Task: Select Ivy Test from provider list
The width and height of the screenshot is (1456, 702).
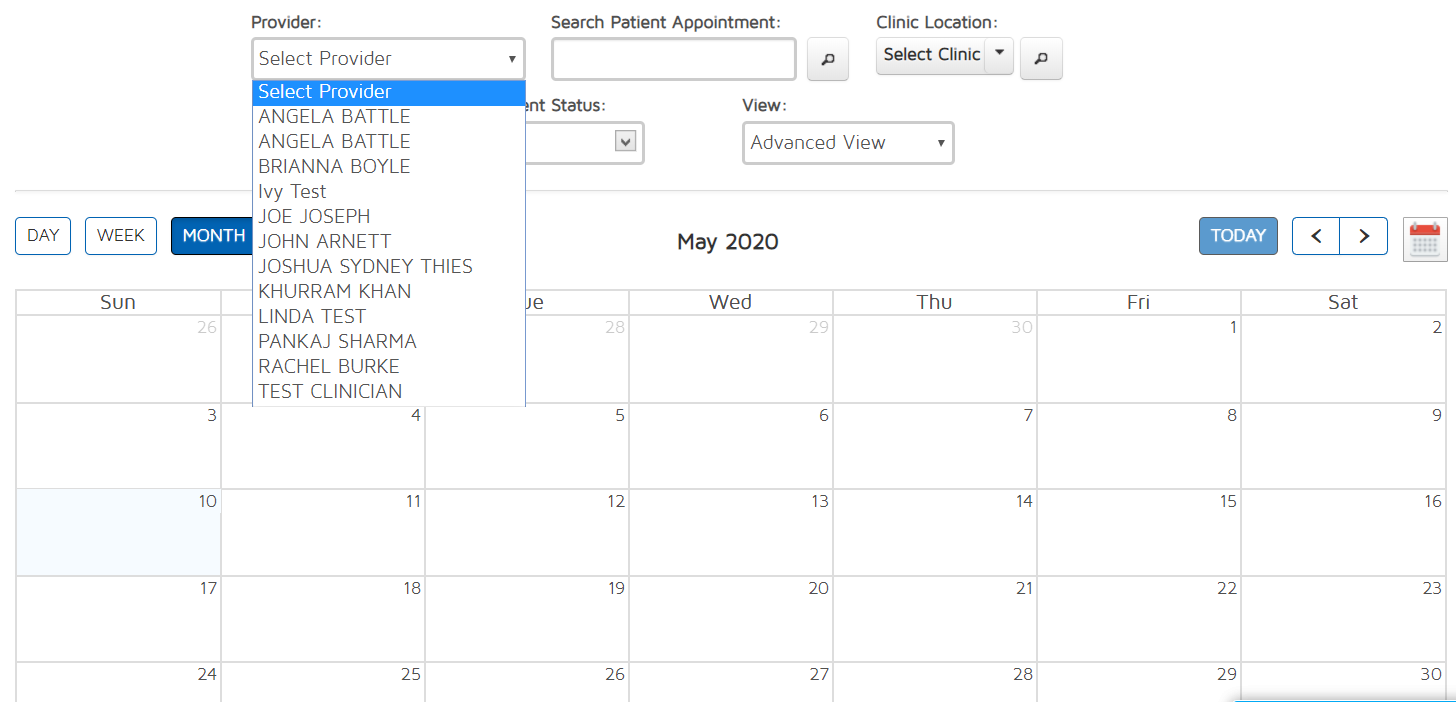Action: tap(292, 191)
